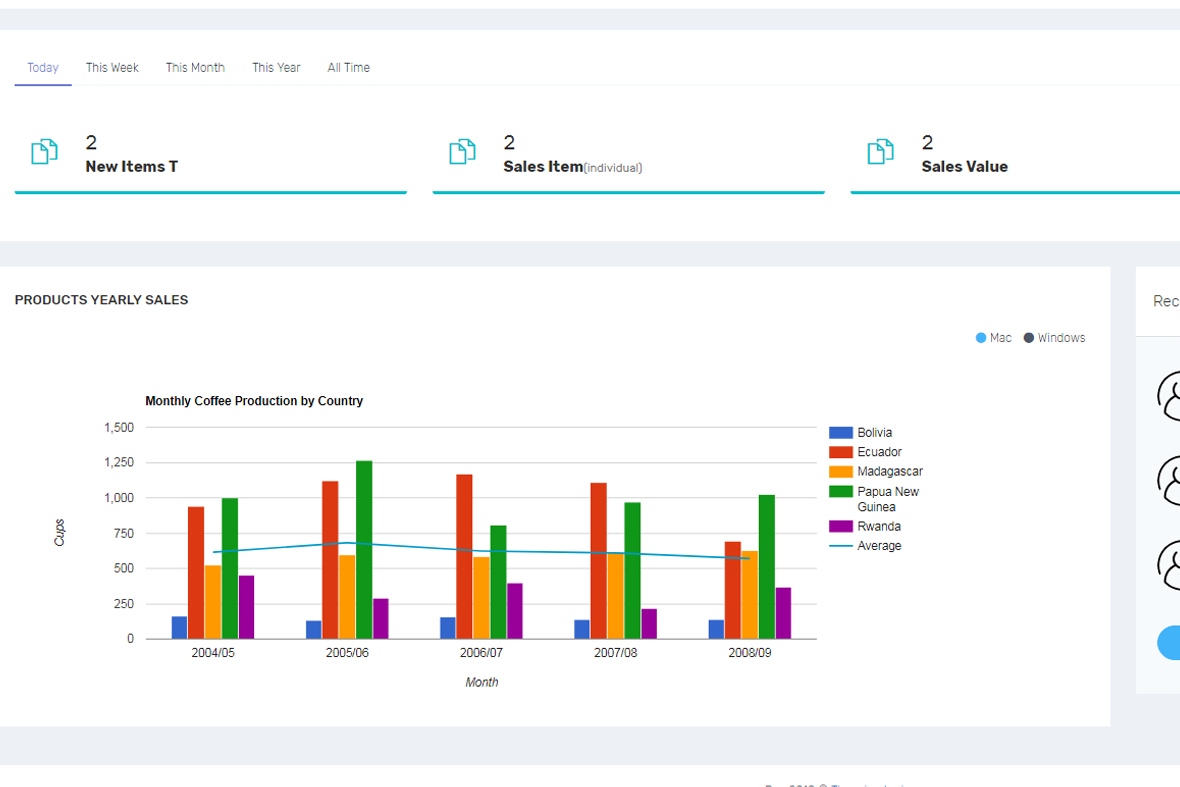Click the document icon beside Sales Value

tap(880, 152)
